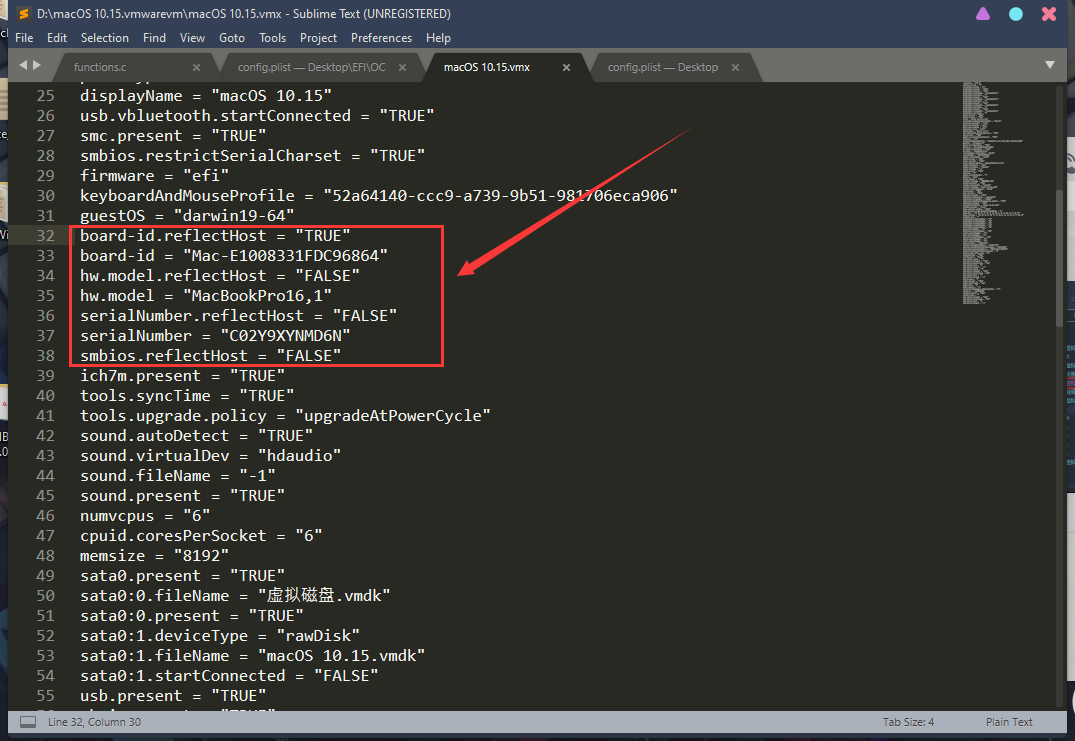Click tools.syncTime = "TRUE" line
The width and height of the screenshot is (1075, 741).
(x=187, y=396)
